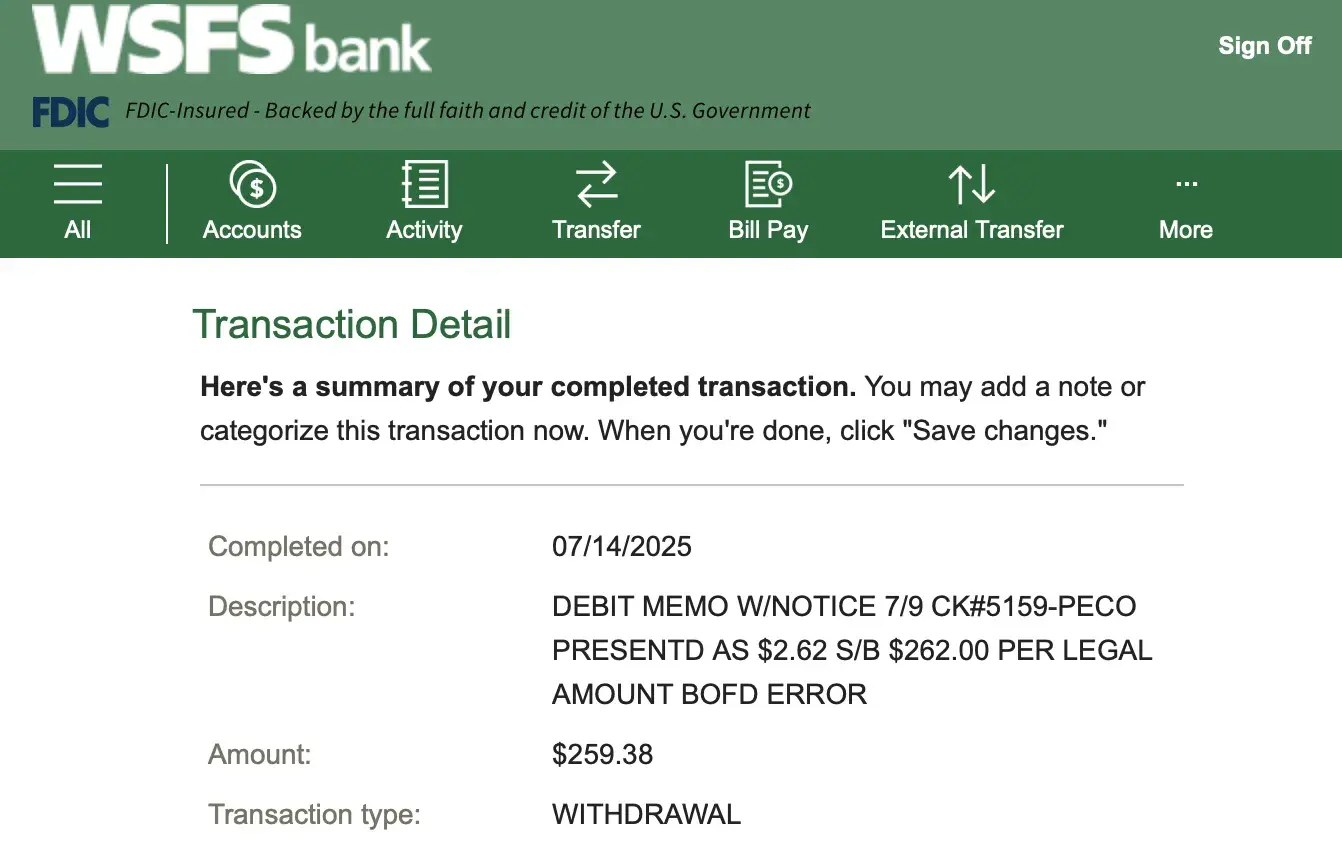Open the Bill Pay text label
The height and width of the screenshot is (844, 1342).
tap(768, 230)
